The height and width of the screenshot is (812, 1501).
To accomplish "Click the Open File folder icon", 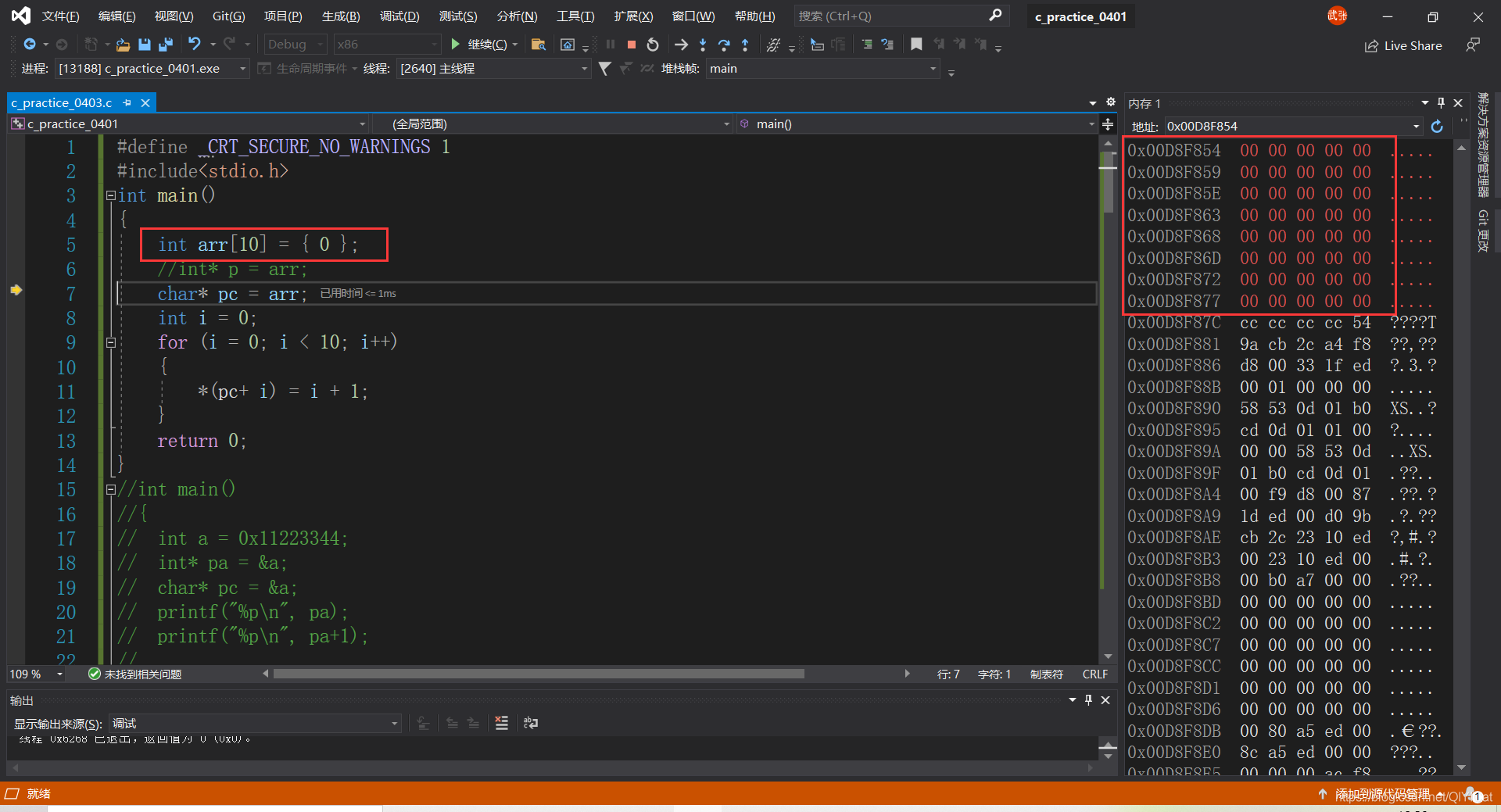I will [123, 45].
